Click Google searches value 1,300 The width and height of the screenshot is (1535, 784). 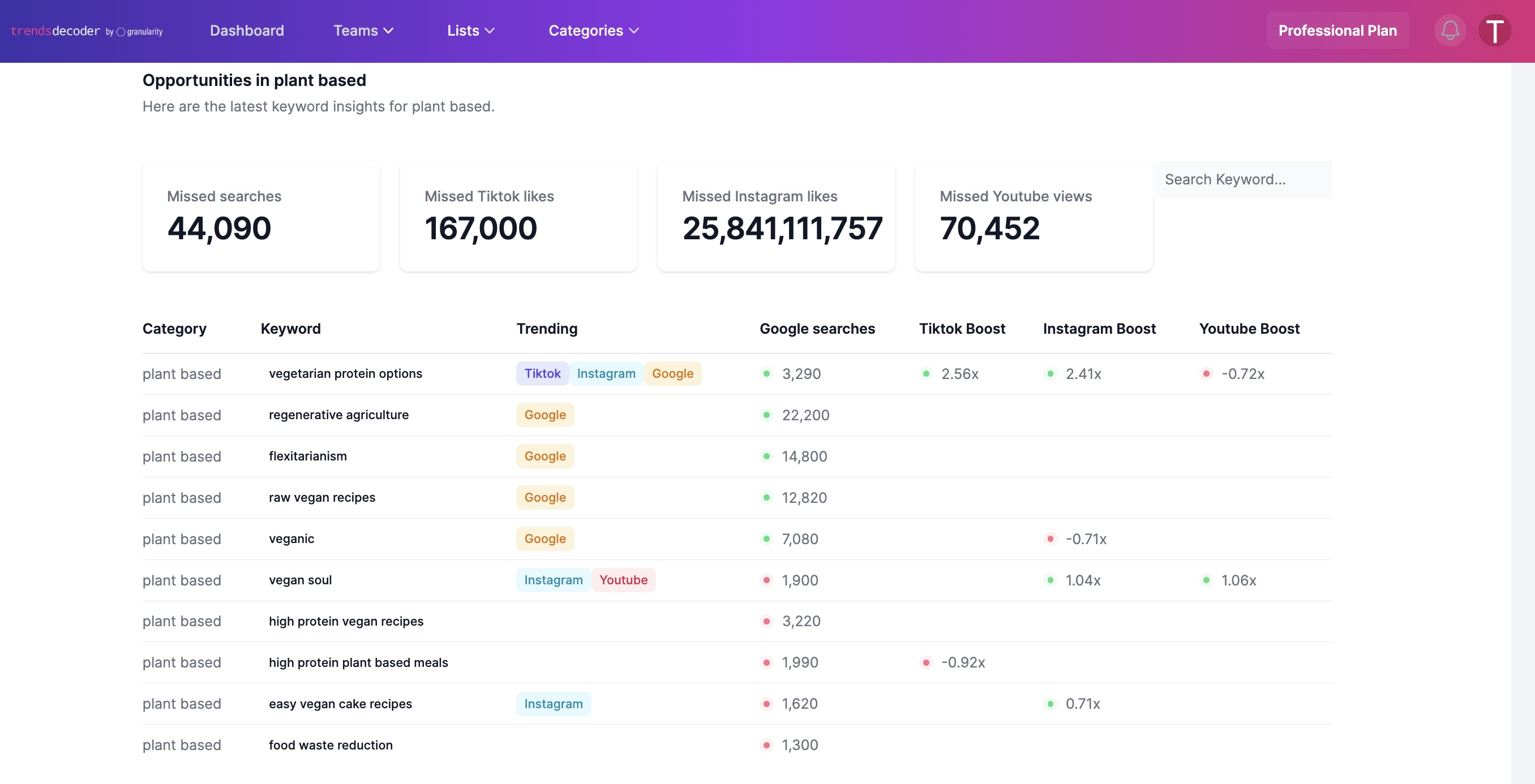pyautogui.click(x=800, y=744)
